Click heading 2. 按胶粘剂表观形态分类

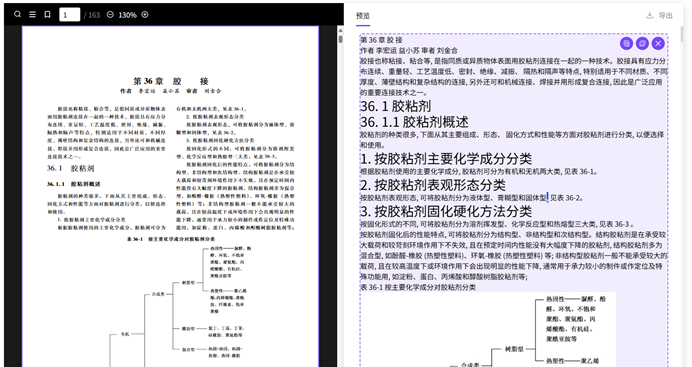click(433, 185)
